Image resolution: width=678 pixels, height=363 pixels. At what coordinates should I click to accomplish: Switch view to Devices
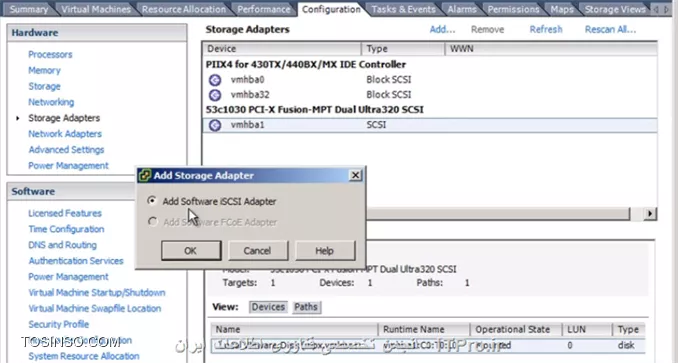click(268, 307)
